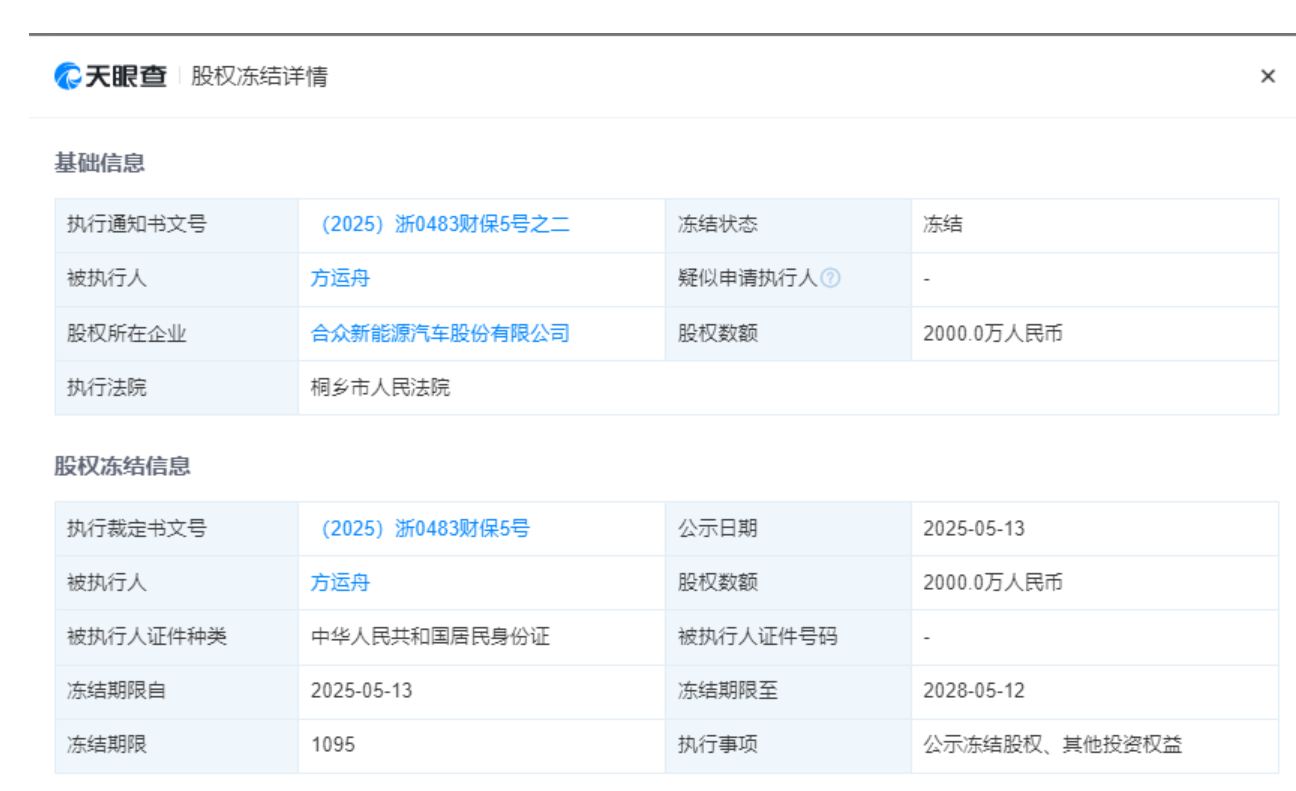Click the 执行事项 label
This screenshot has height=791, width=1296.
pyautogui.click(x=718, y=744)
